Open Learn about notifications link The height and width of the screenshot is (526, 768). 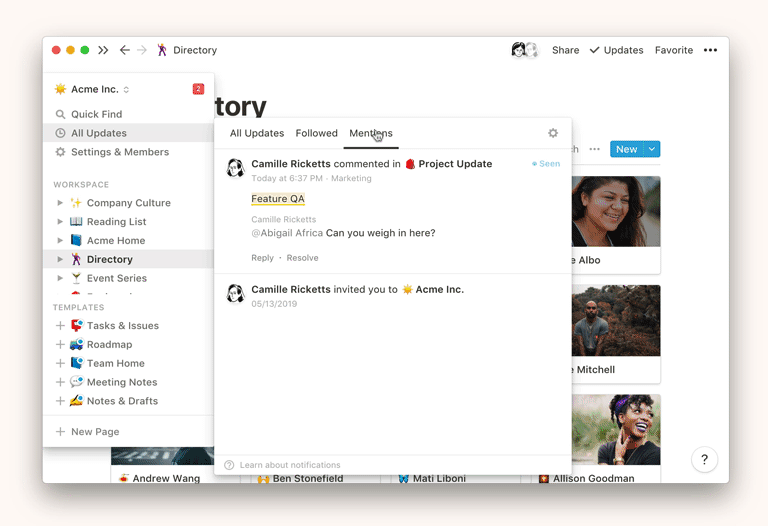pos(289,465)
